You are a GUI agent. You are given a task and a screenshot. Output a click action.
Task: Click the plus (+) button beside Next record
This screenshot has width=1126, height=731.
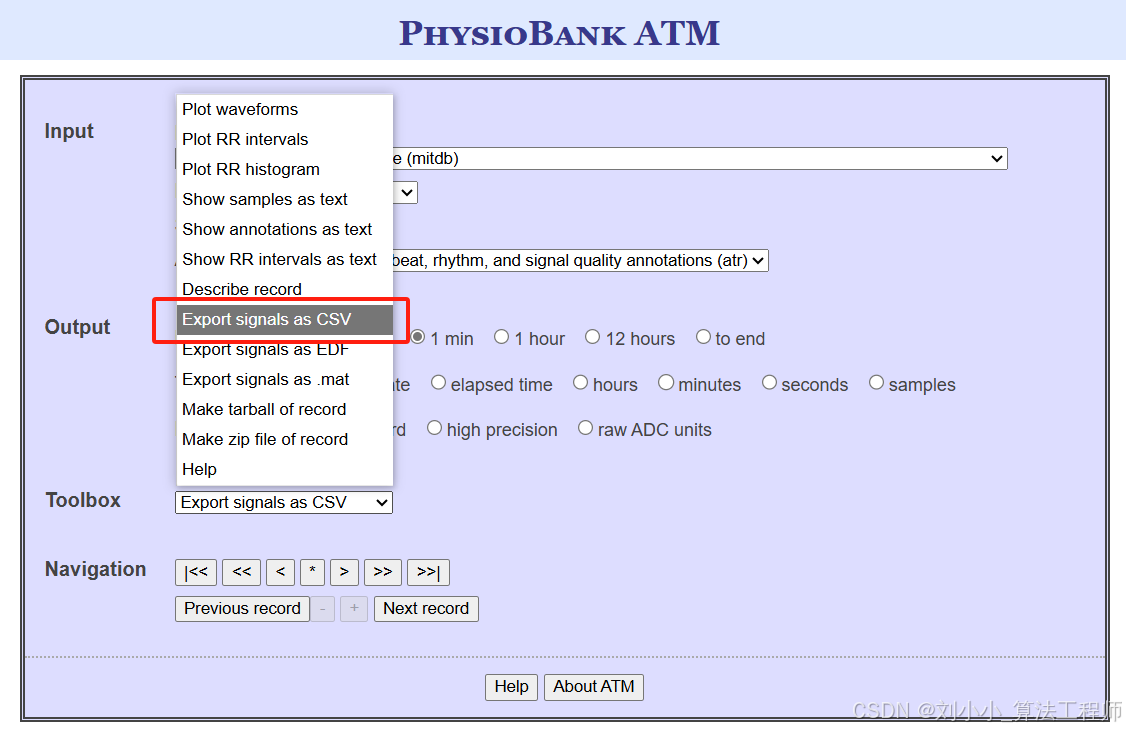point(354,609)
